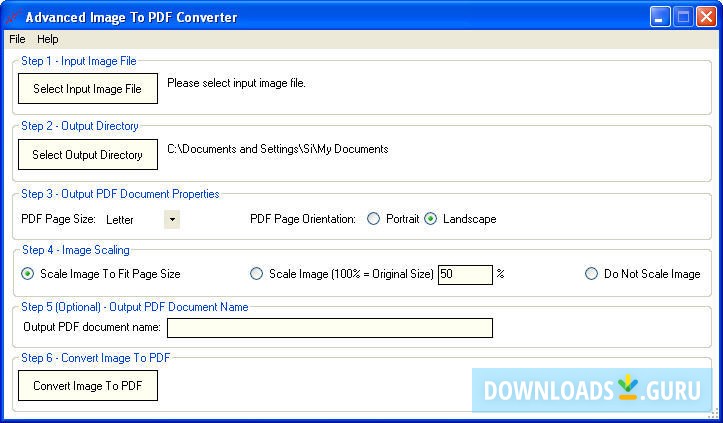Click 'PDF Page Size:' label
Screen dimensions: 723x423
point(59,219)
